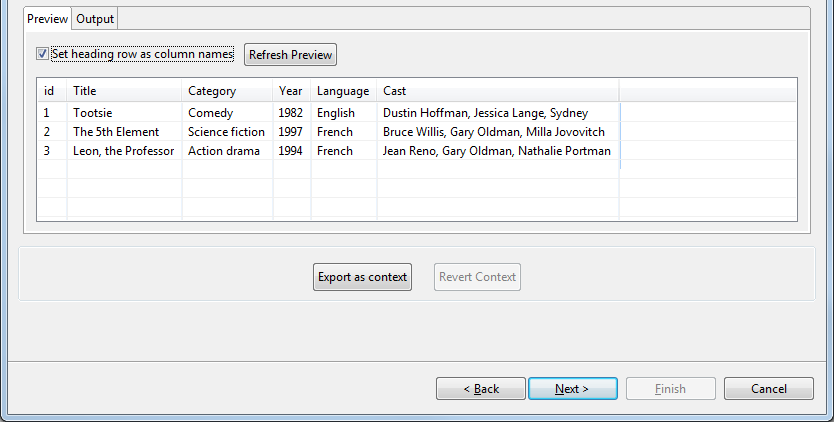Click the Title column header
Image resolution: width=834 pixels, height=422 pixels.
click(124, 91)
